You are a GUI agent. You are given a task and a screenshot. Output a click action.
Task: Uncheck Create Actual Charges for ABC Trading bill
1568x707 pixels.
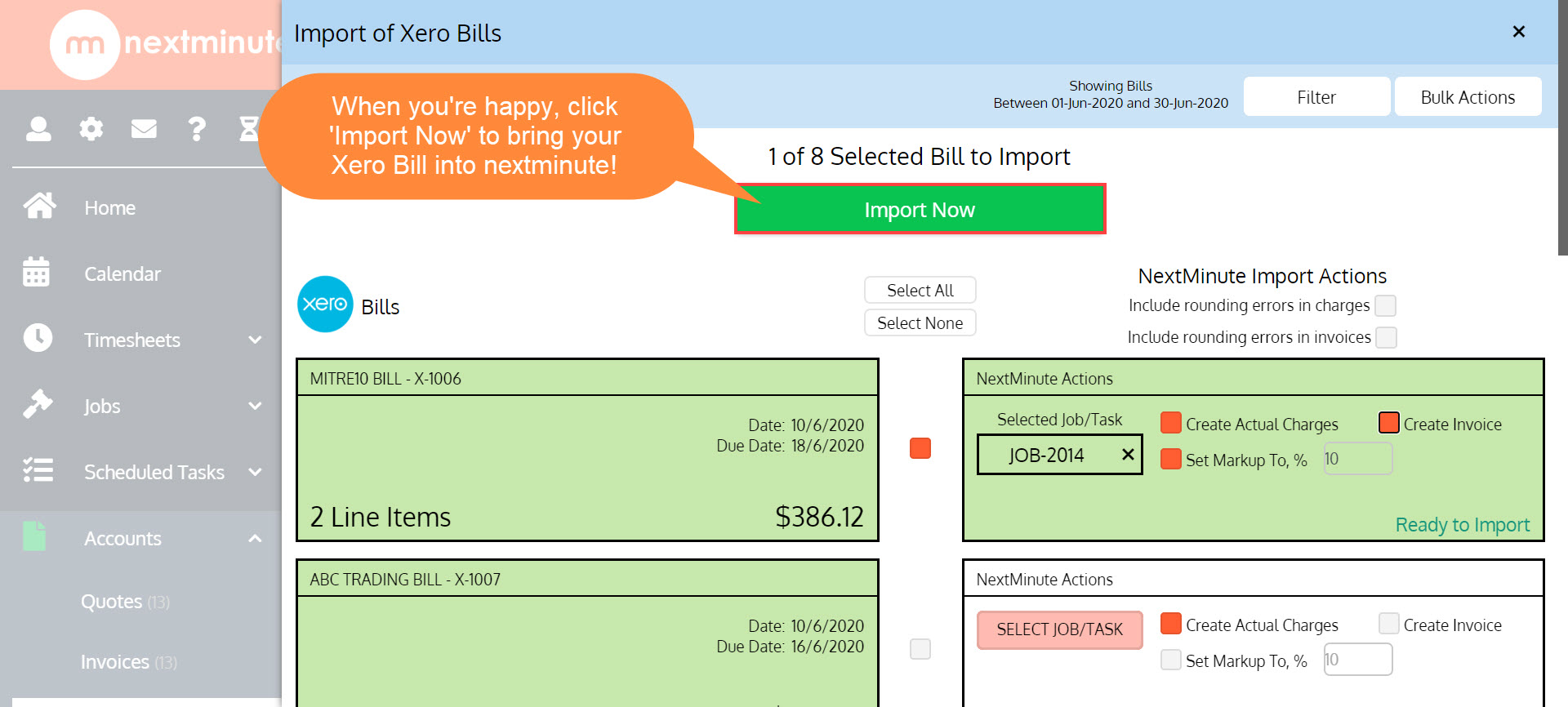[x=1171, y=624]
